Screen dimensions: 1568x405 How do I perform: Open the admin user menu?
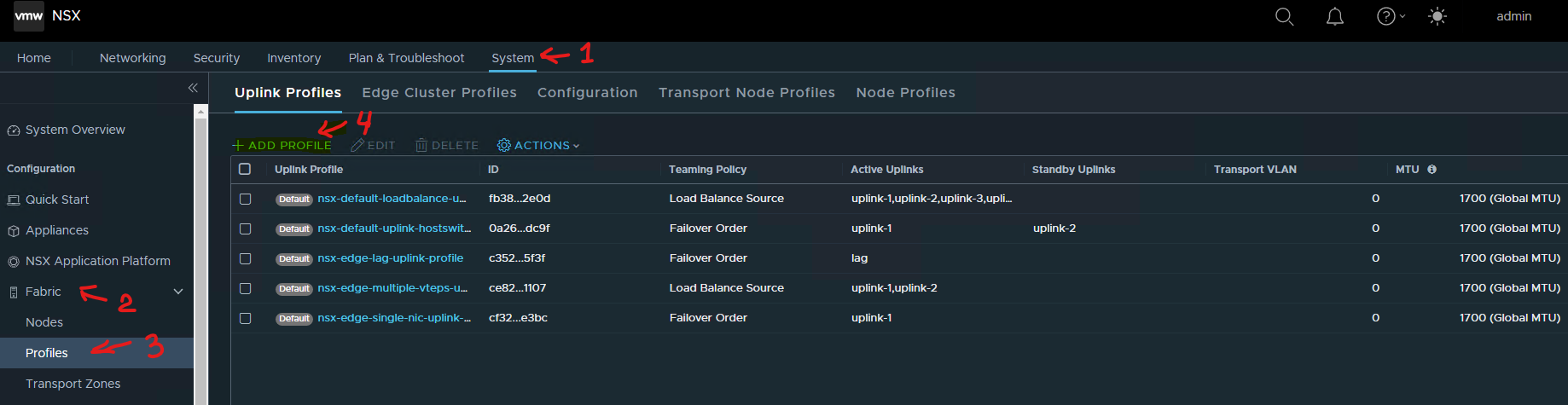1514,16
